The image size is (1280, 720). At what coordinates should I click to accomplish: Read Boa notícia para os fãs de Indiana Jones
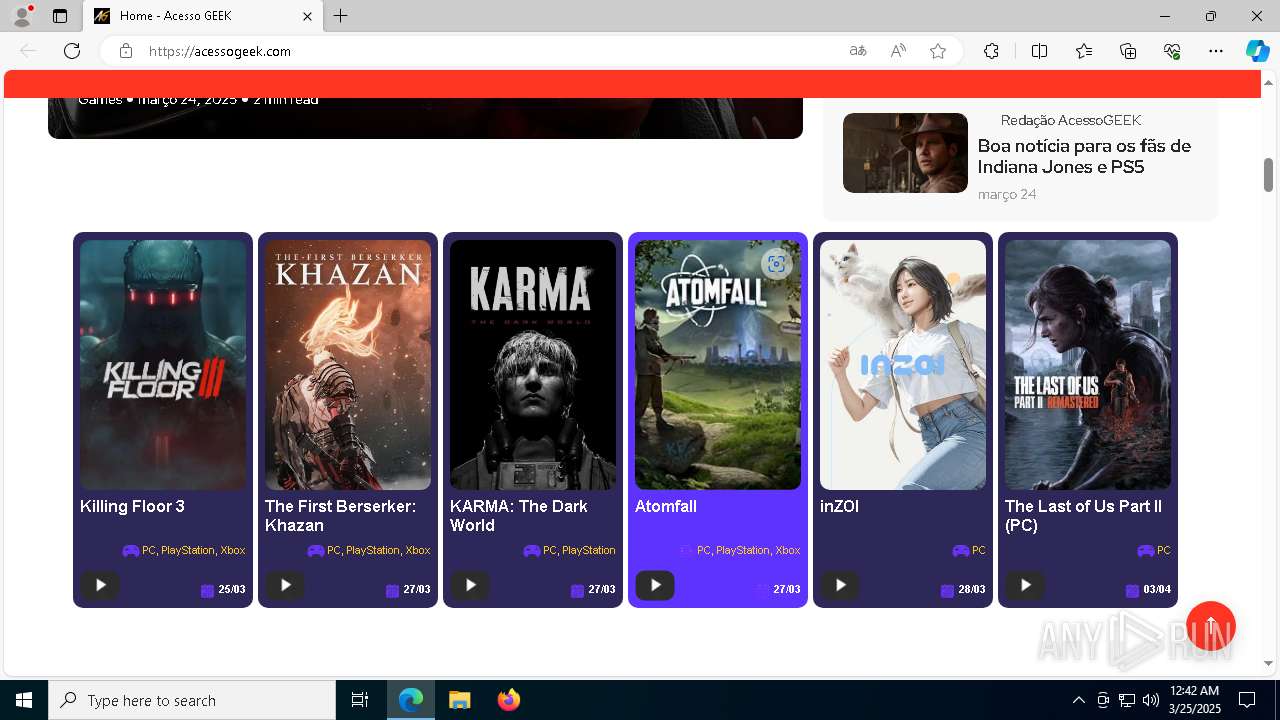(1084, 156)
